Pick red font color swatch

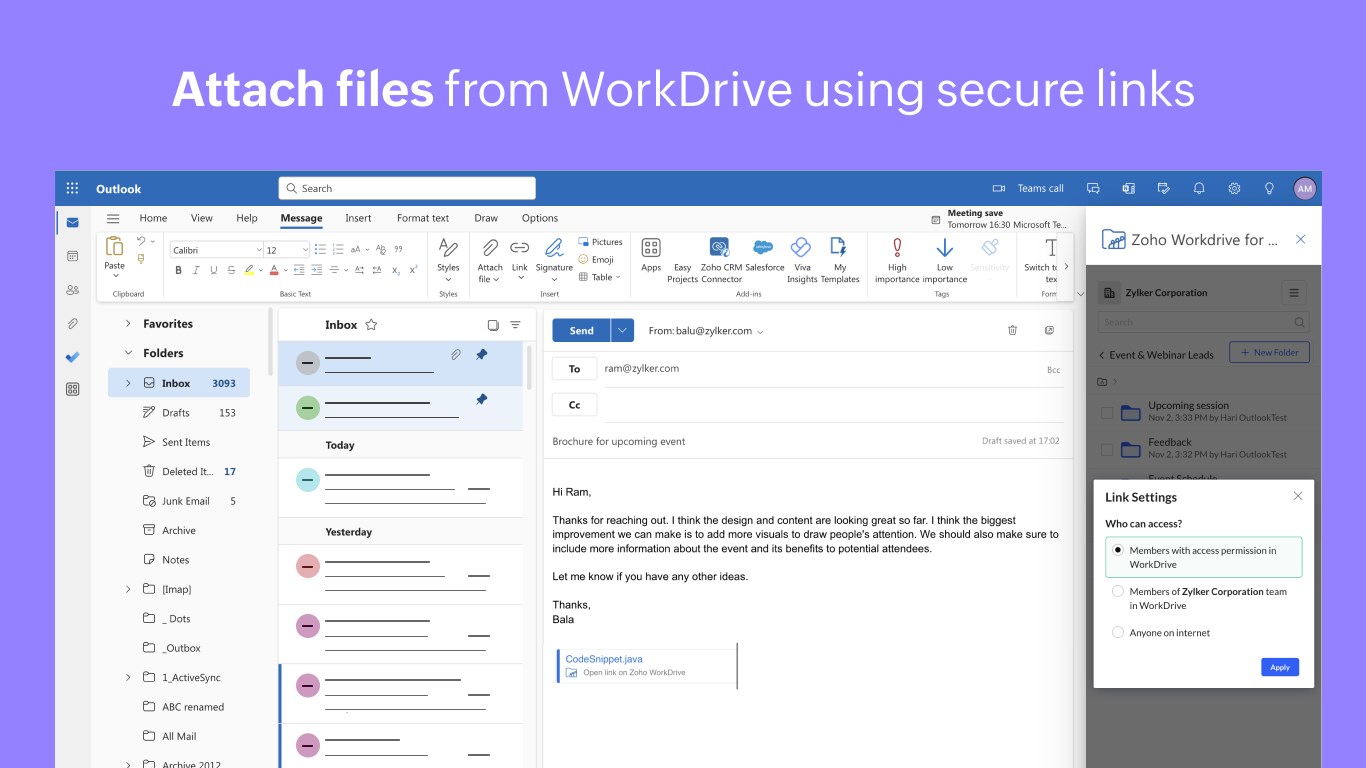(x=275, y=270)
